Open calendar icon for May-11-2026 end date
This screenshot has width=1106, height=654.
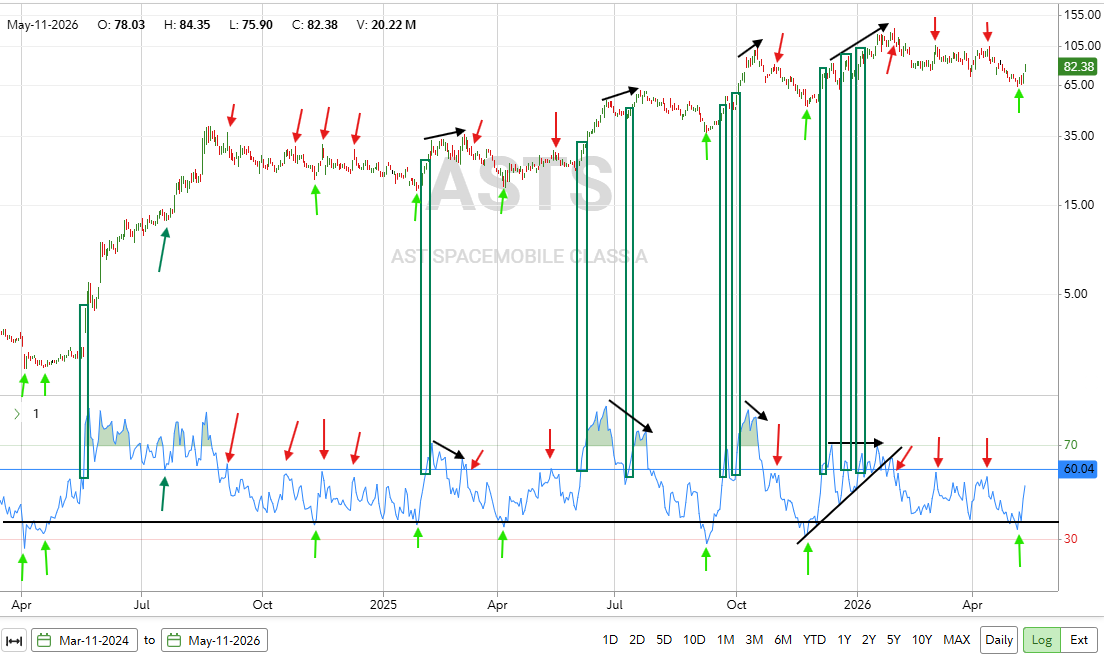click(x=174, y=641)
